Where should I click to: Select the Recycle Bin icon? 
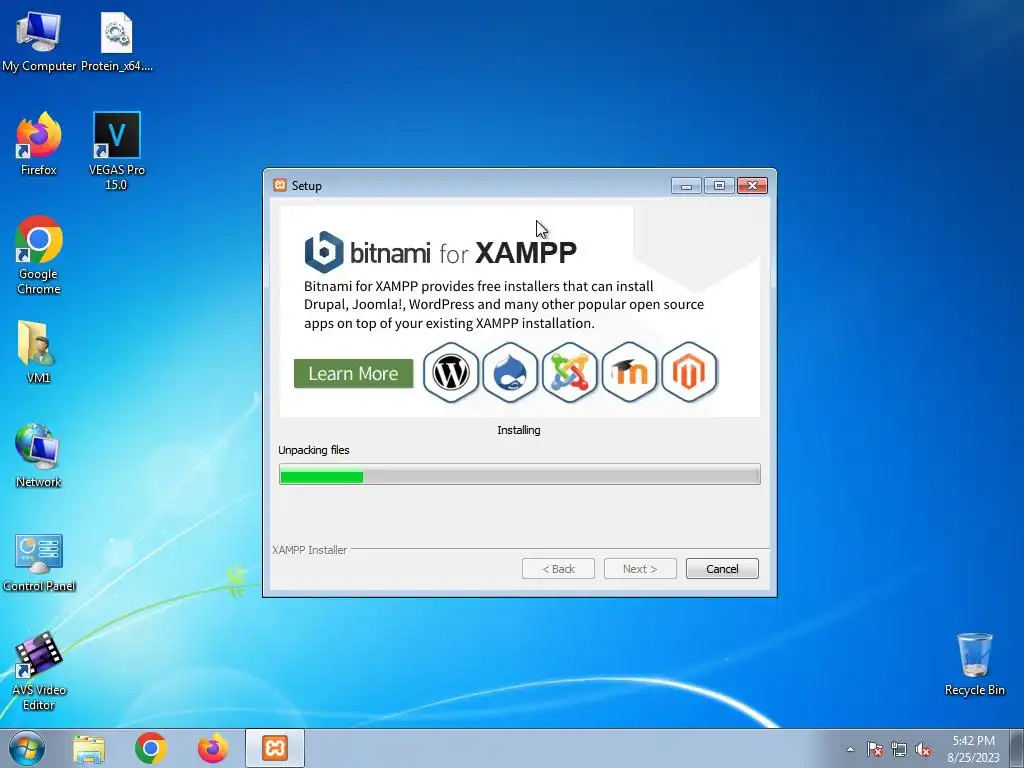tap(974, 665)
